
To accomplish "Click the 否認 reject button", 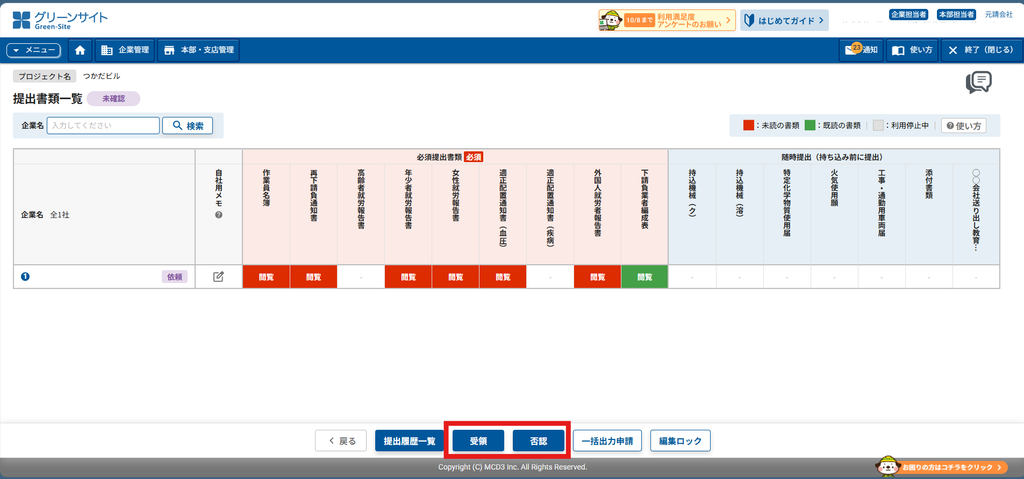I will click(x=539, y=440).
